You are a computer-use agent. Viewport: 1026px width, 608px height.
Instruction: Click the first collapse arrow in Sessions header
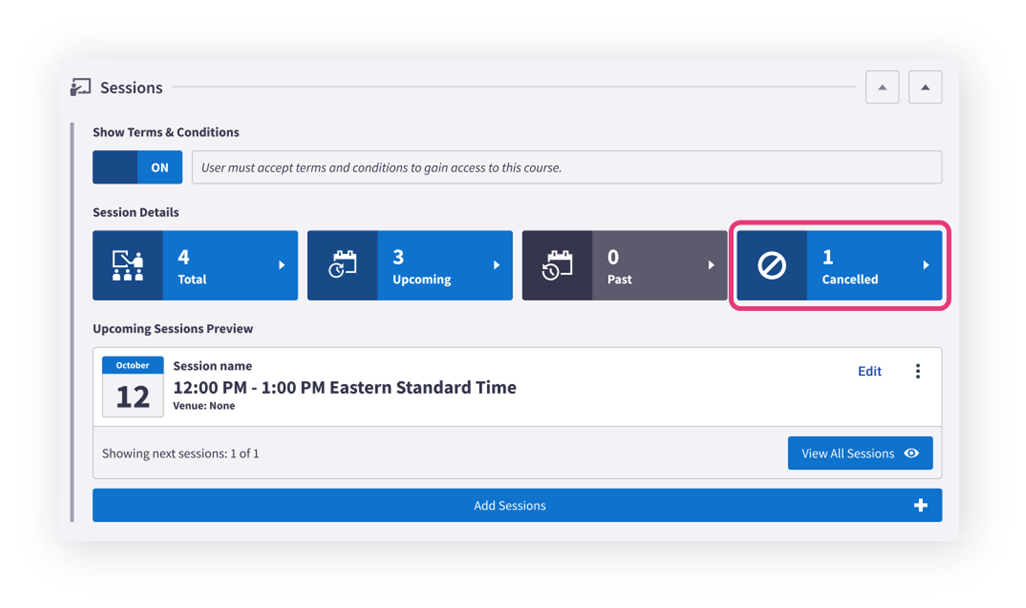pyautogui.click(x=882, y=87)
